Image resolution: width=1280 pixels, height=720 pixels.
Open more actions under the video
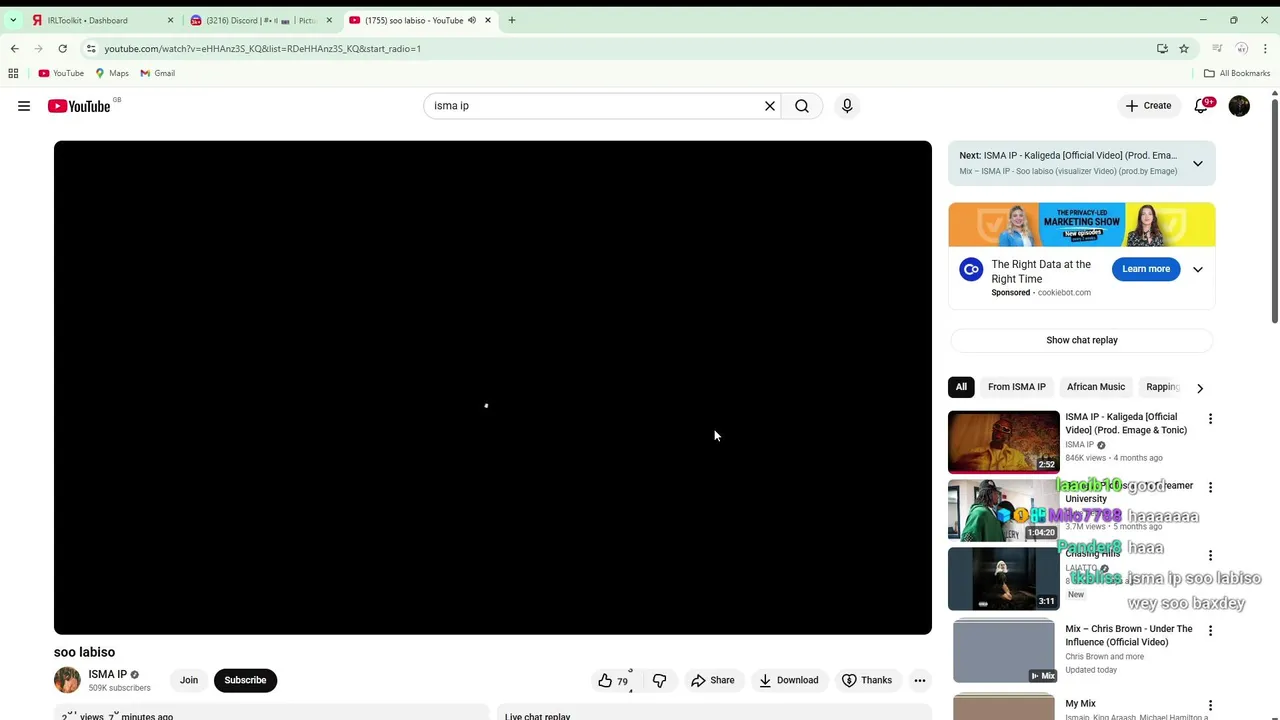coord(920,680)
